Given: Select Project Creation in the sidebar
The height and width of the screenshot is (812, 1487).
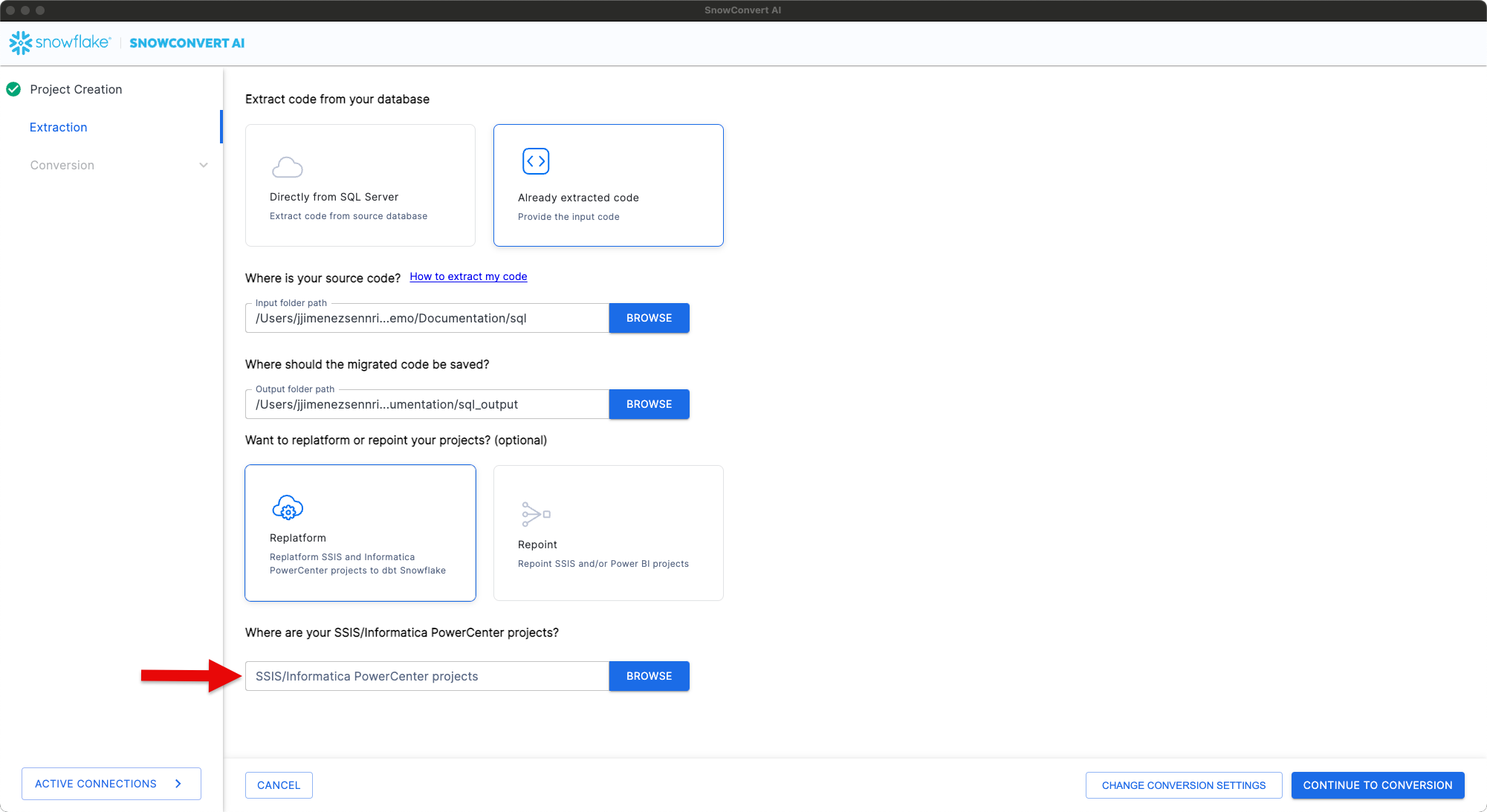Looking at the screenshot, I should coord(77,89).
